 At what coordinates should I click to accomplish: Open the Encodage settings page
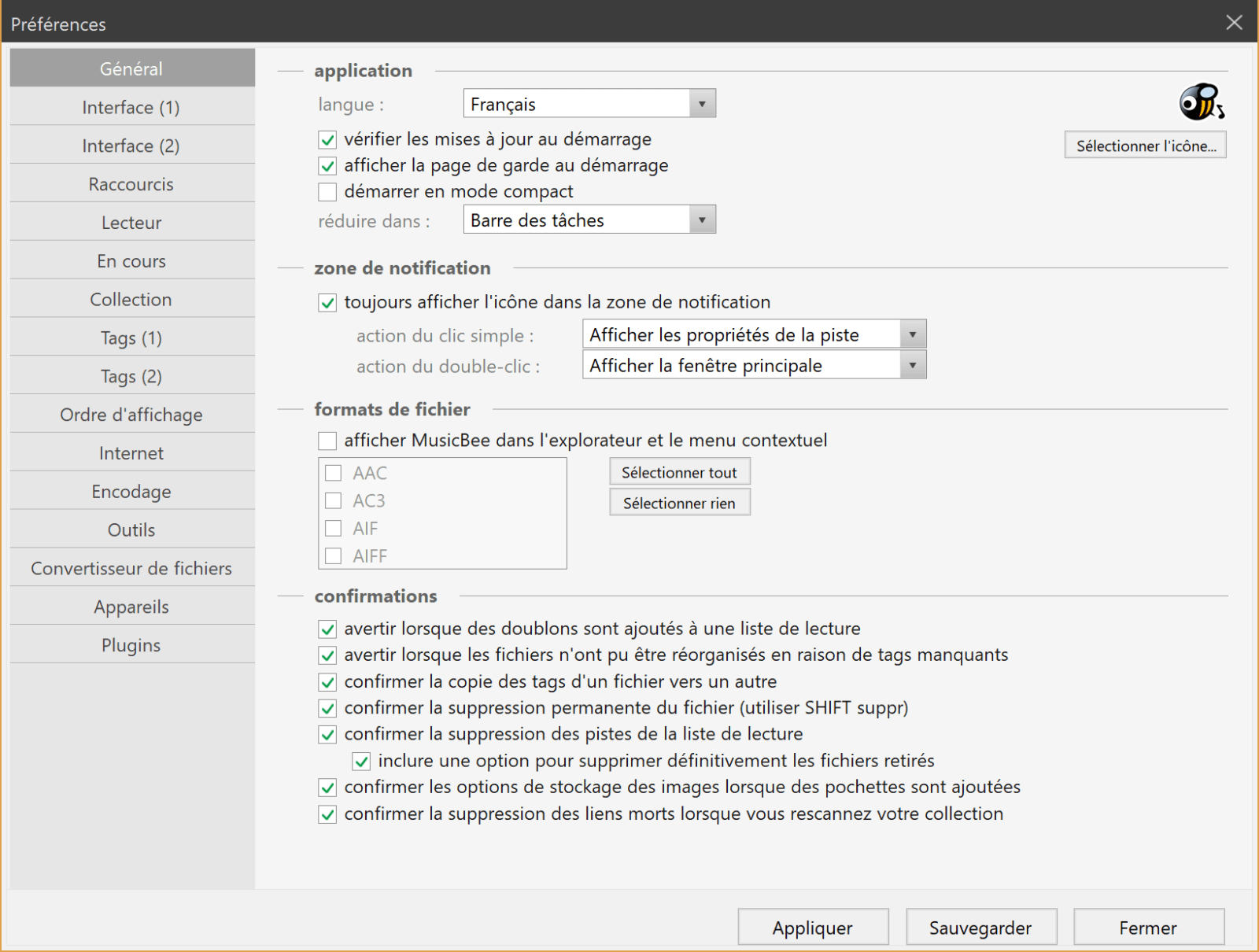131,491
